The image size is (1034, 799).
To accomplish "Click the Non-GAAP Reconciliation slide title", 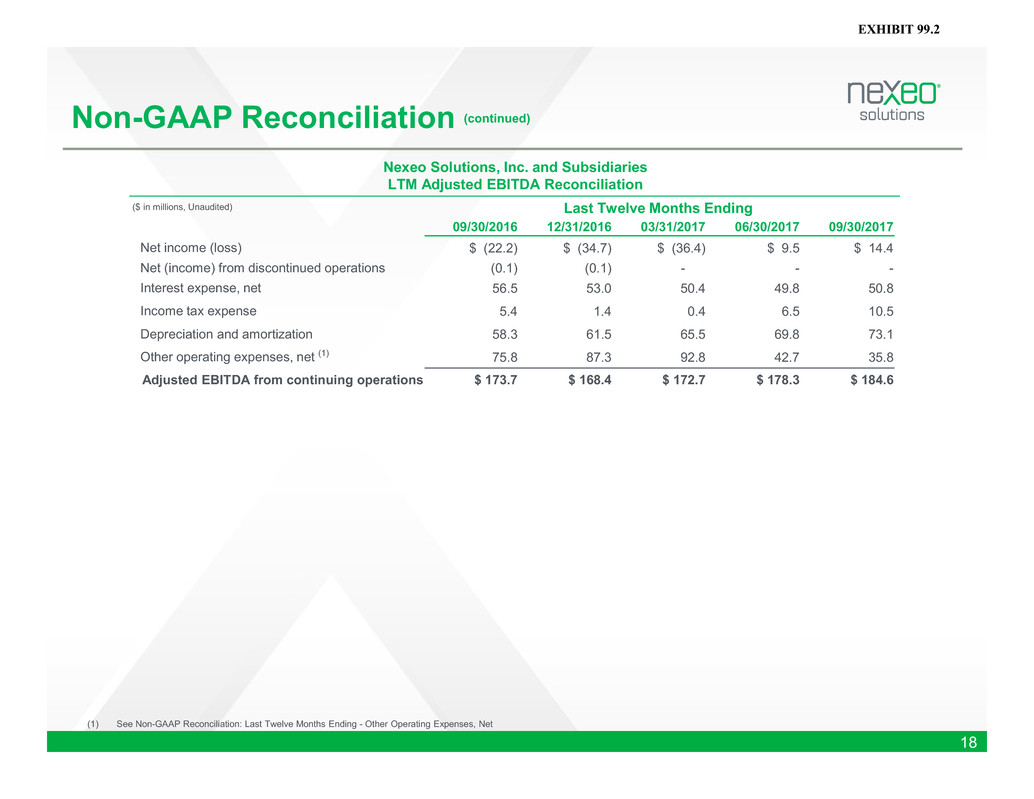I will tap(257, 118).
